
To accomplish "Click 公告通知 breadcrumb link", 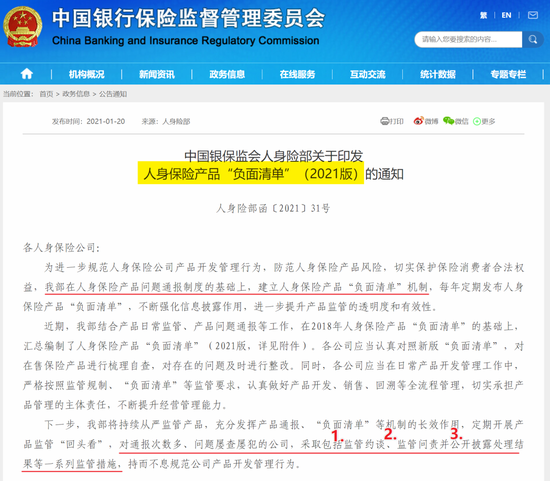I will click(x=113, y=94).
